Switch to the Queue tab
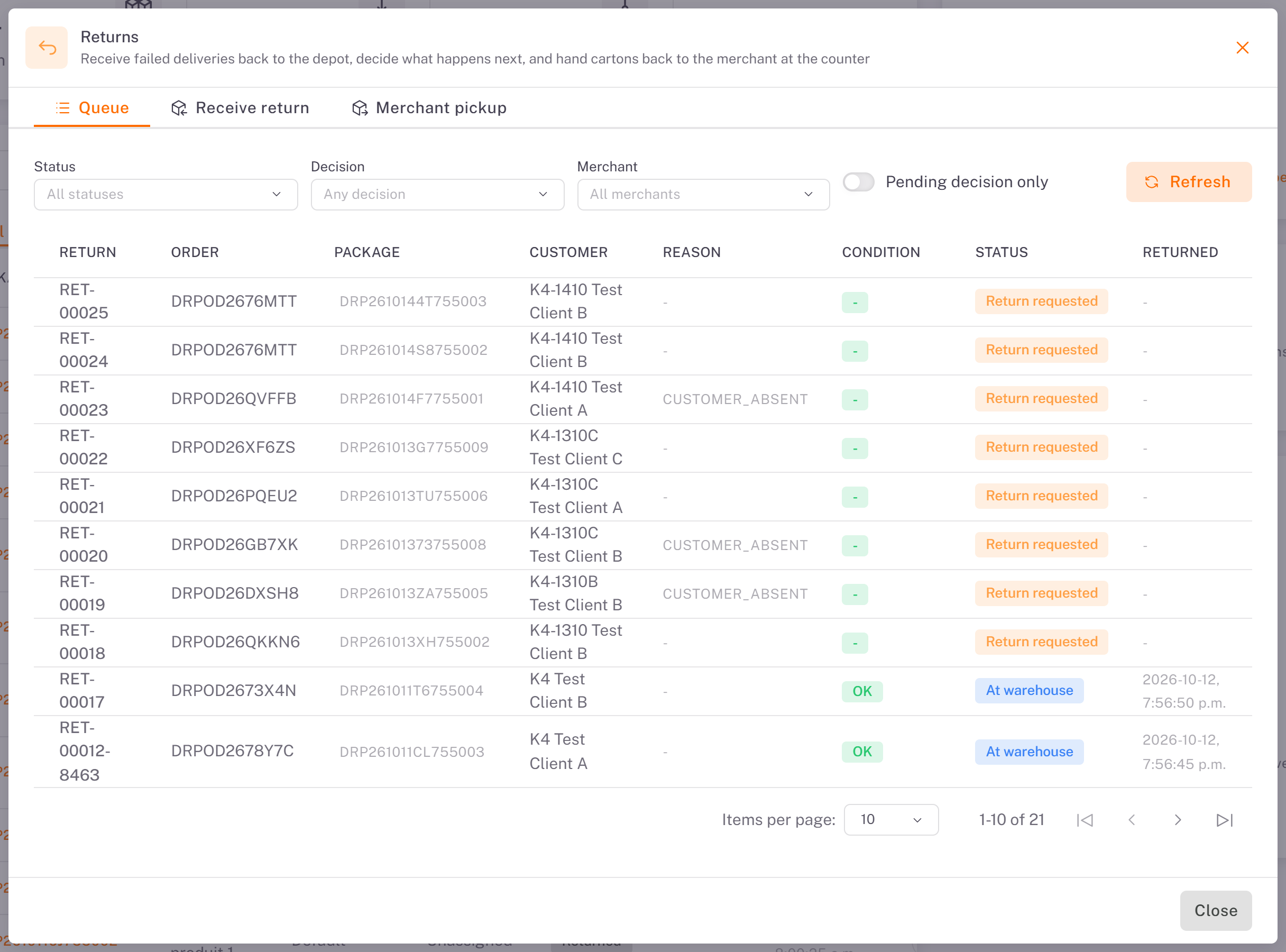The width and height of the screenshot is (1286, 952). (92, 108)
